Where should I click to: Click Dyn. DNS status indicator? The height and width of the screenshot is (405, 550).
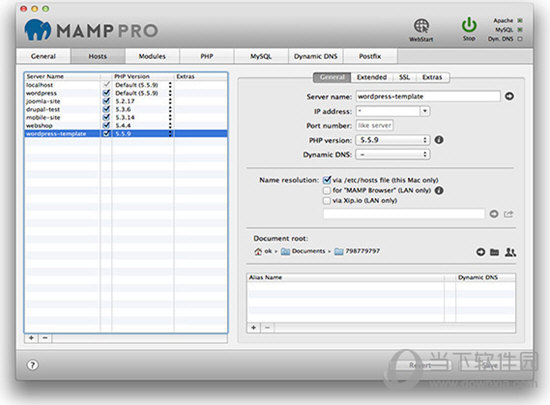(520, 39)
